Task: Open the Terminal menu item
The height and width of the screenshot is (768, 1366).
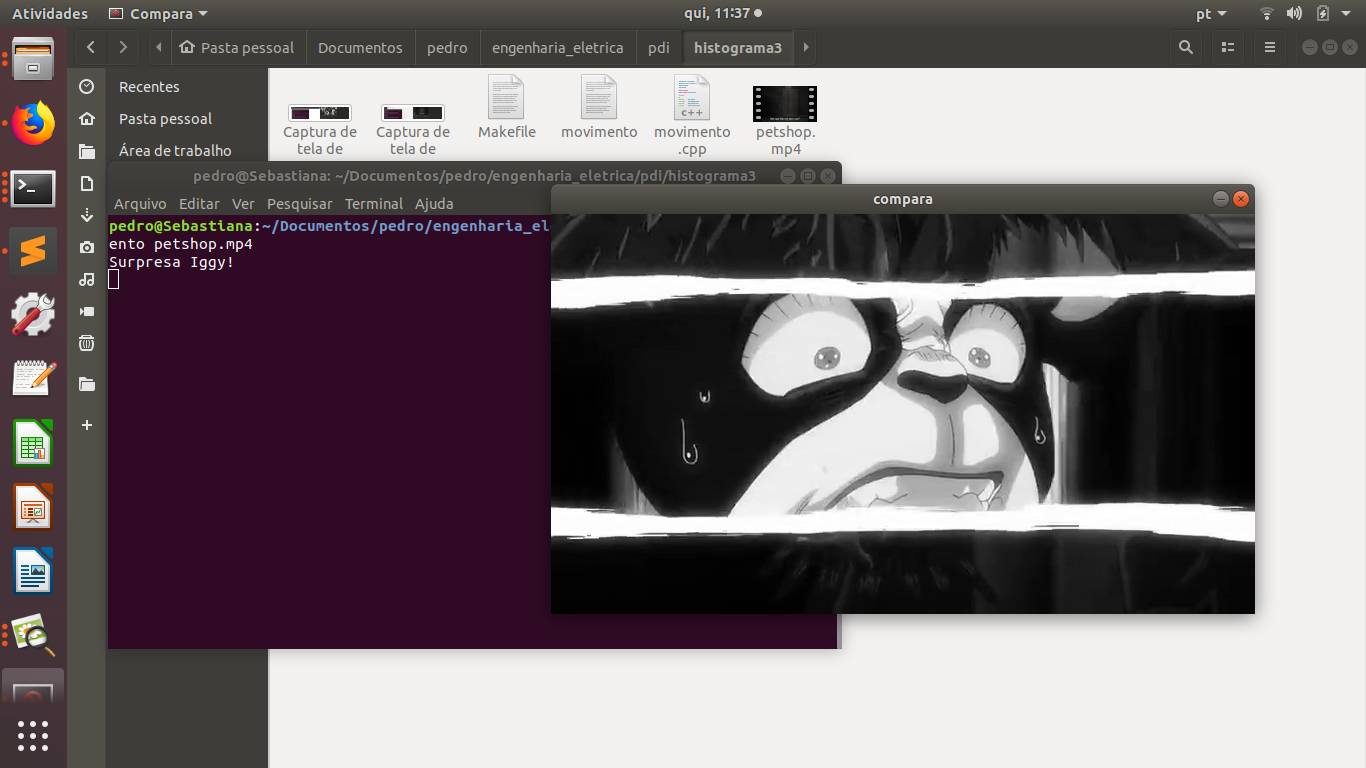Action: (x=374, y=203)
